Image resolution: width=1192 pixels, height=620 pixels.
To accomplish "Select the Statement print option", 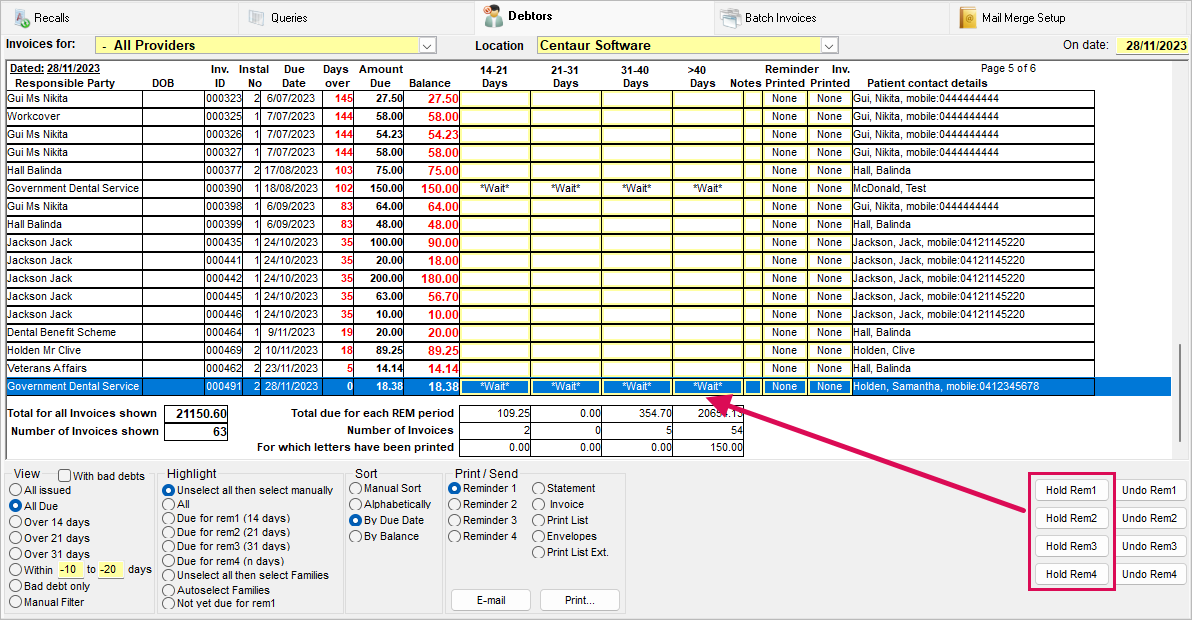I will coord(539,489).
